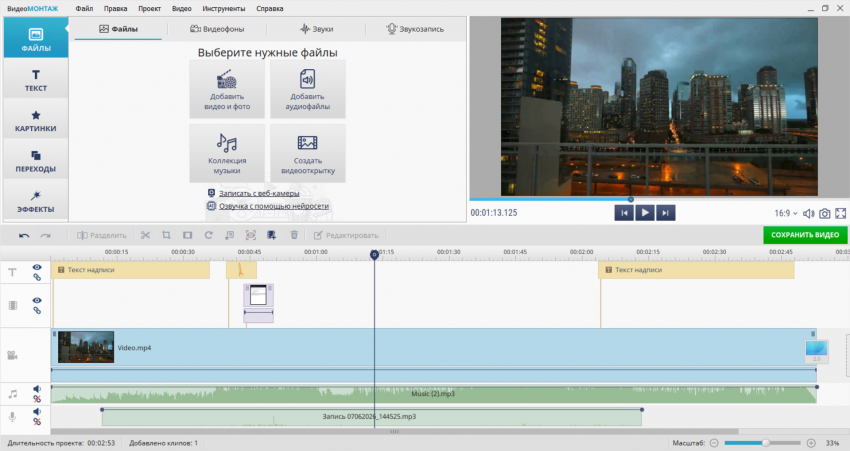
Task: Open the Инструменты menu
Action: pos(223,9)
